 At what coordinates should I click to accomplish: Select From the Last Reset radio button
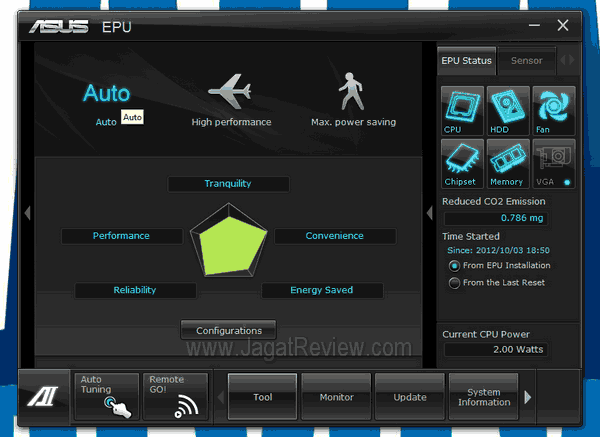(x=454, y=283)
